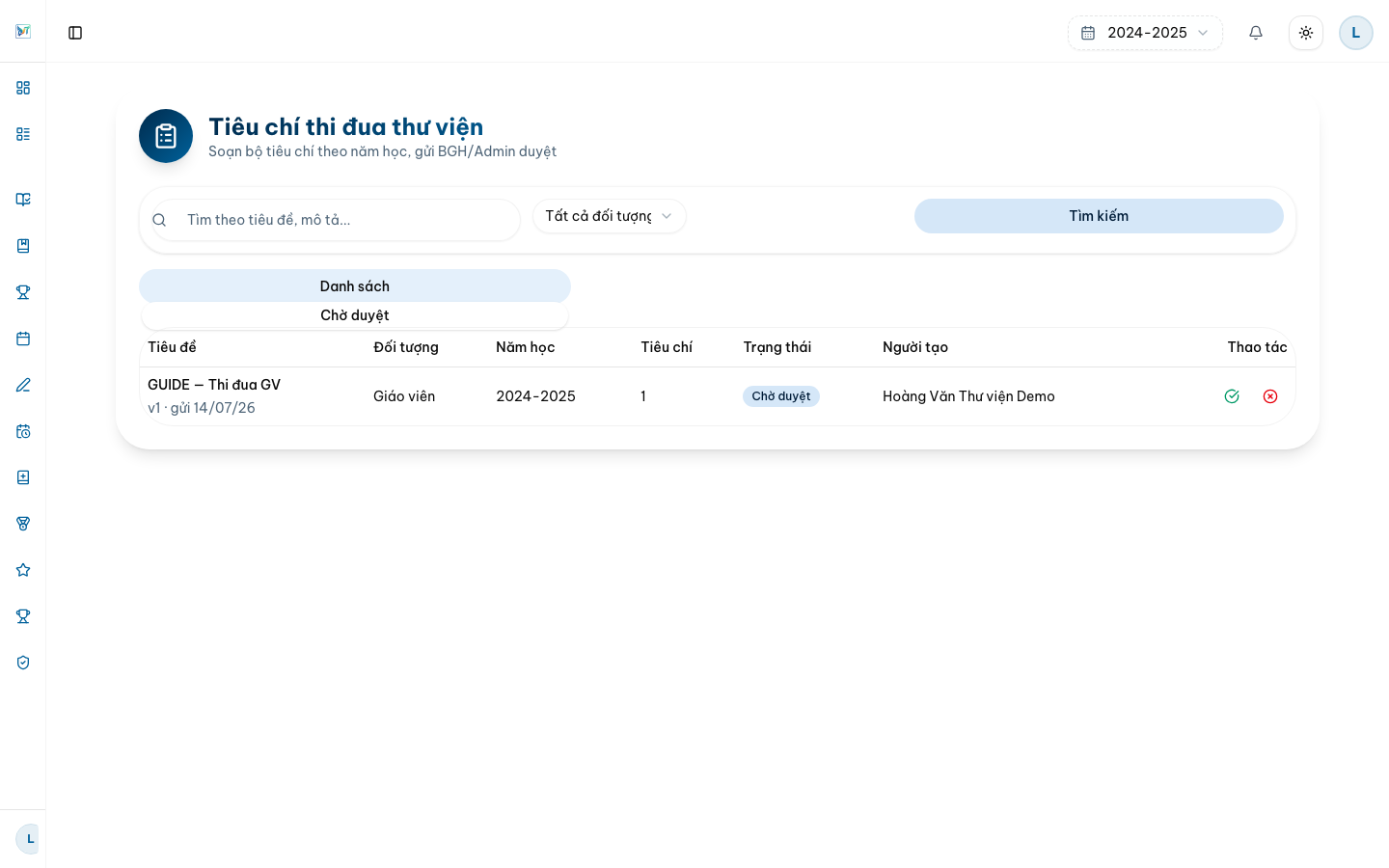Open the dashboard grid icon in sidebar
1389x868 pixels.
[23, 88]
